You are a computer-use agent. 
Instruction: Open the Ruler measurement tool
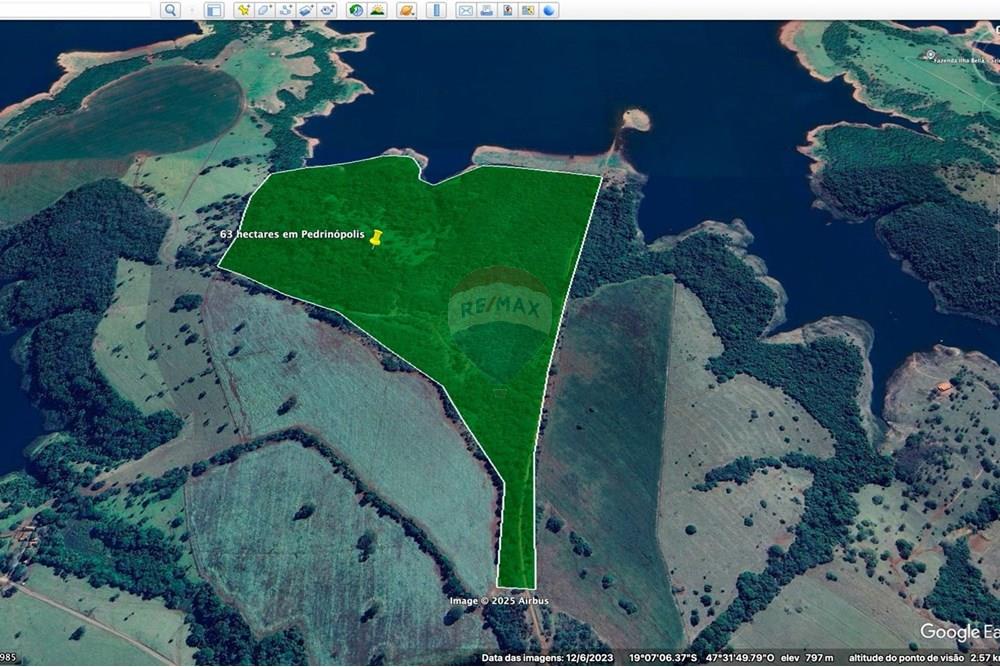(x=435, y=10)
